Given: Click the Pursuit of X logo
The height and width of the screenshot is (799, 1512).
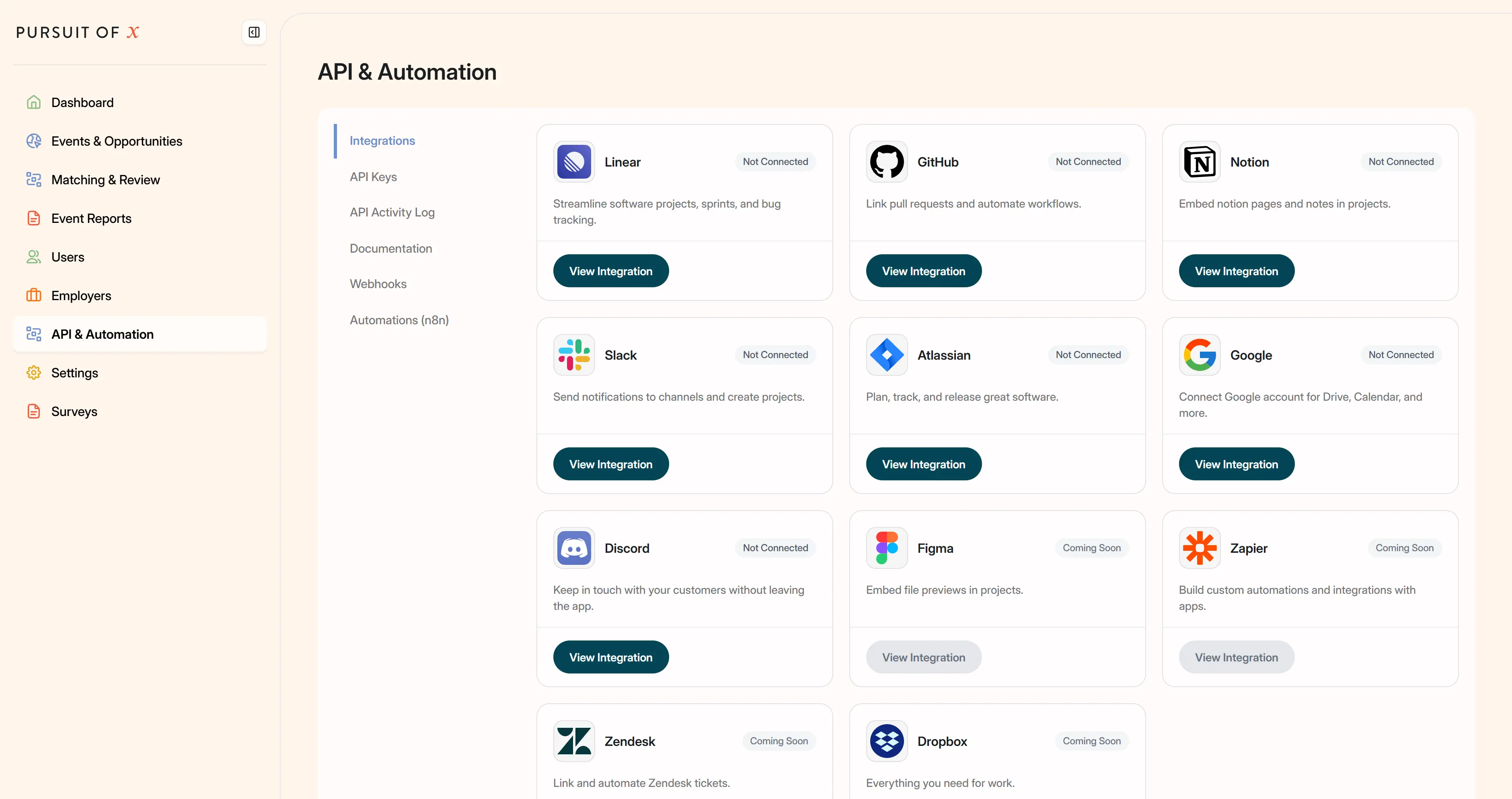Looking at the screenshot, I should click(x=78, y=32).
